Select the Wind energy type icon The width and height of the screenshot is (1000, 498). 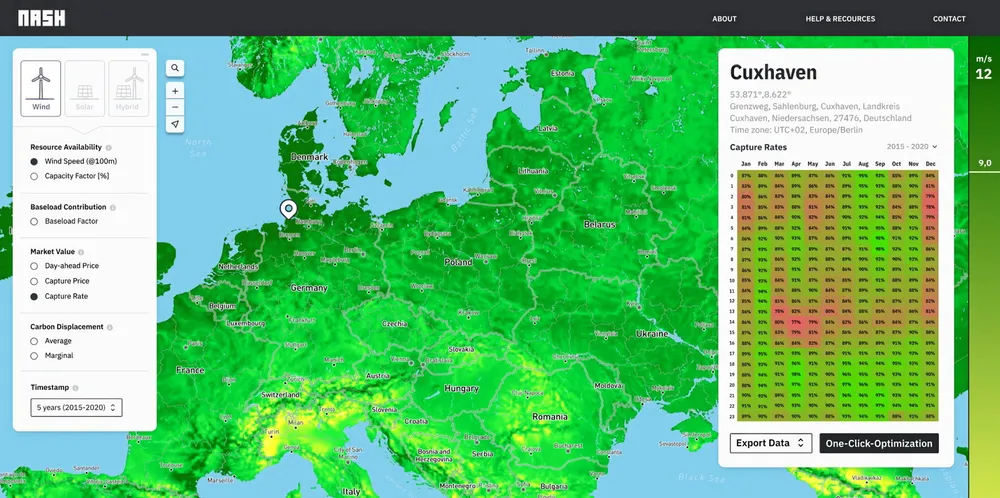tap(41, 88)
